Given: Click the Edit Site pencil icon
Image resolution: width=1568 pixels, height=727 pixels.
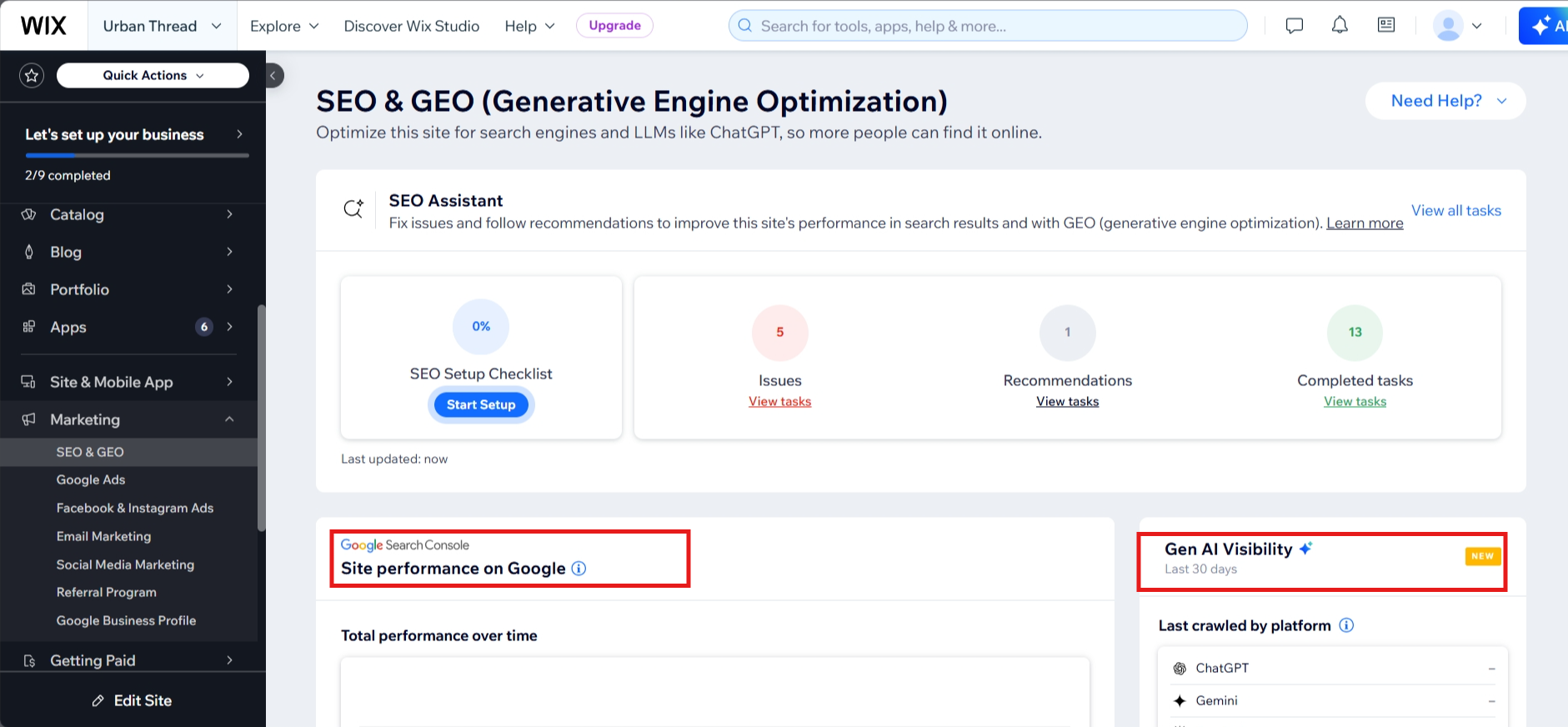Looking at the screenshot, I should tap(98, 701).
